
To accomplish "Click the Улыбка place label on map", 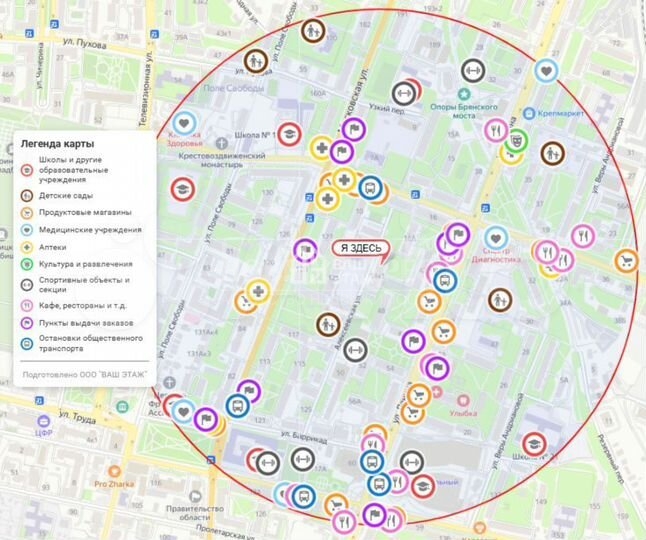I will pos(462,398).
